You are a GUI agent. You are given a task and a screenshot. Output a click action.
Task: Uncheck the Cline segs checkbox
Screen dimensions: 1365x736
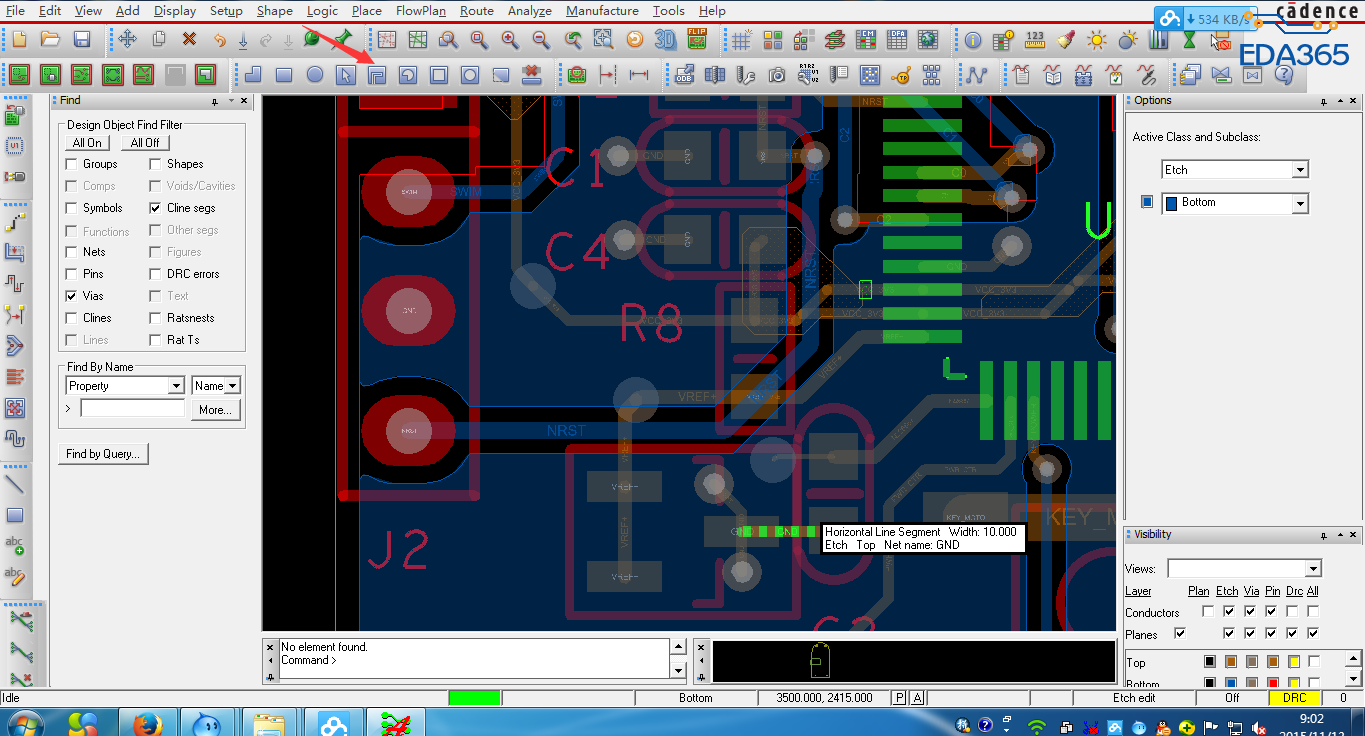(x=156, y=208)
